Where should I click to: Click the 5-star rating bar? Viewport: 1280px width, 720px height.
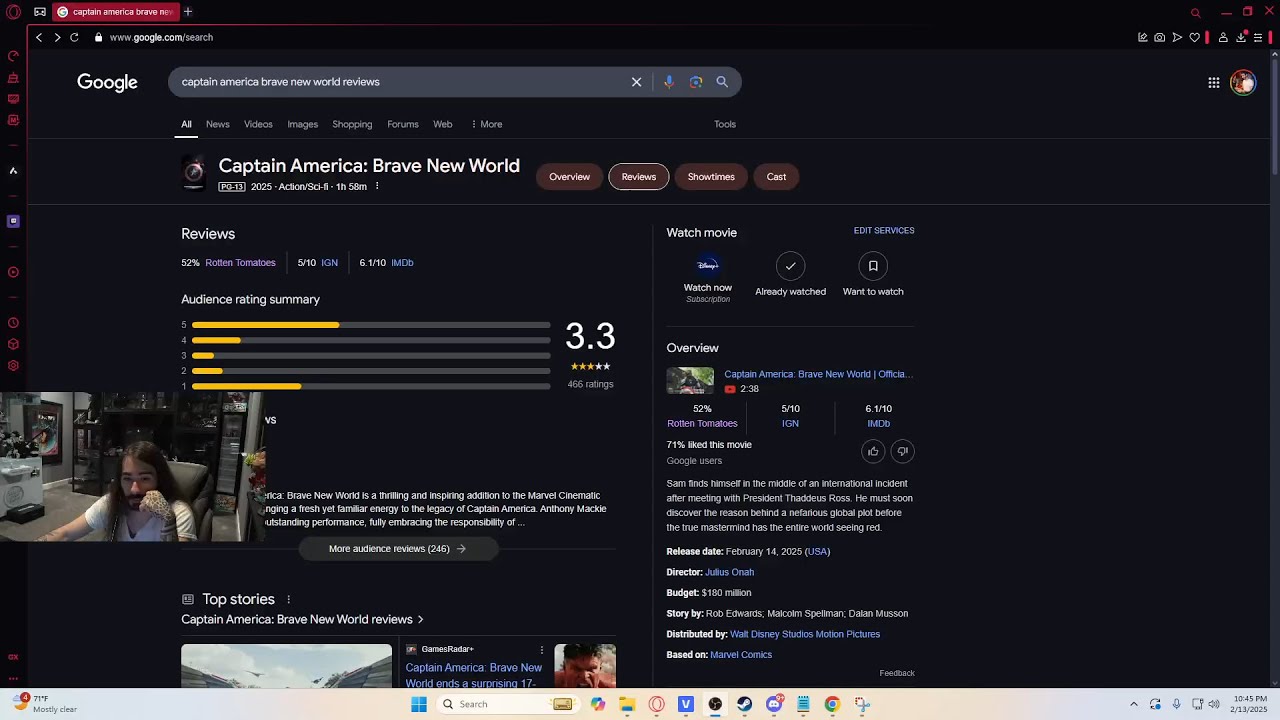[x=370, y=325]
